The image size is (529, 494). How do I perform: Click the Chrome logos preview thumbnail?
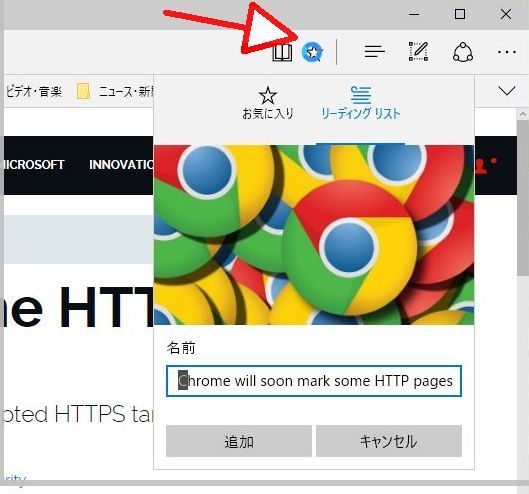[314, 235]
